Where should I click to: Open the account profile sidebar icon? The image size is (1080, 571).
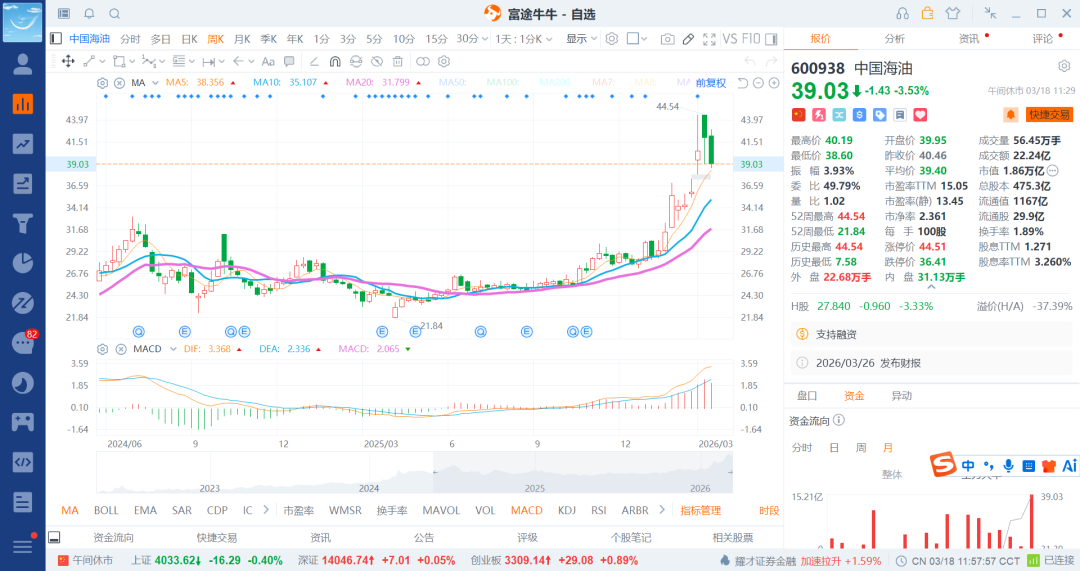coord(23,64)
